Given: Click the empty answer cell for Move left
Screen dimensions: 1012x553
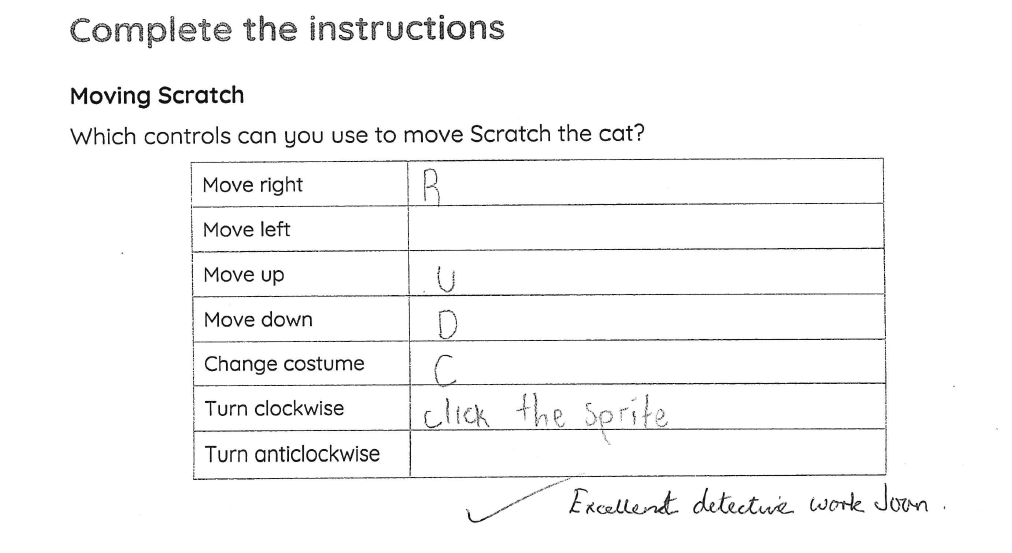Looking at the screenshot, I should (646, 229).
